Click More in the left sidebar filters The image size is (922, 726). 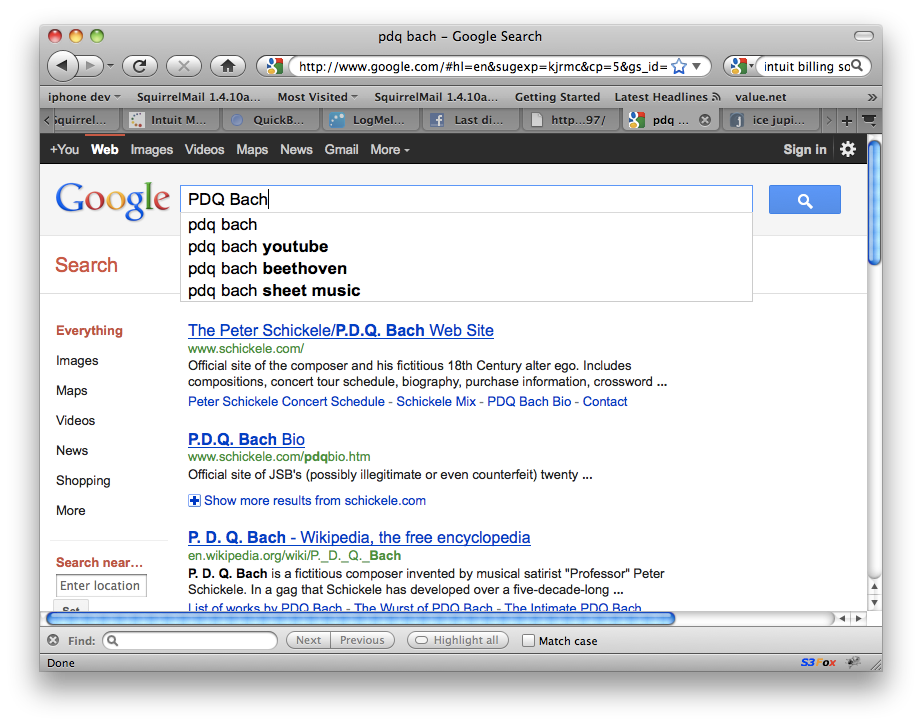(x=71, y=510)
